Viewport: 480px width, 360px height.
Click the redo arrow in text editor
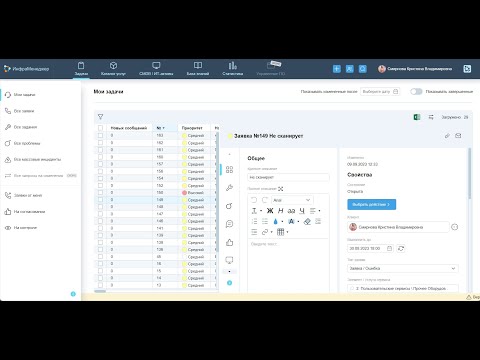coord(265,200)
